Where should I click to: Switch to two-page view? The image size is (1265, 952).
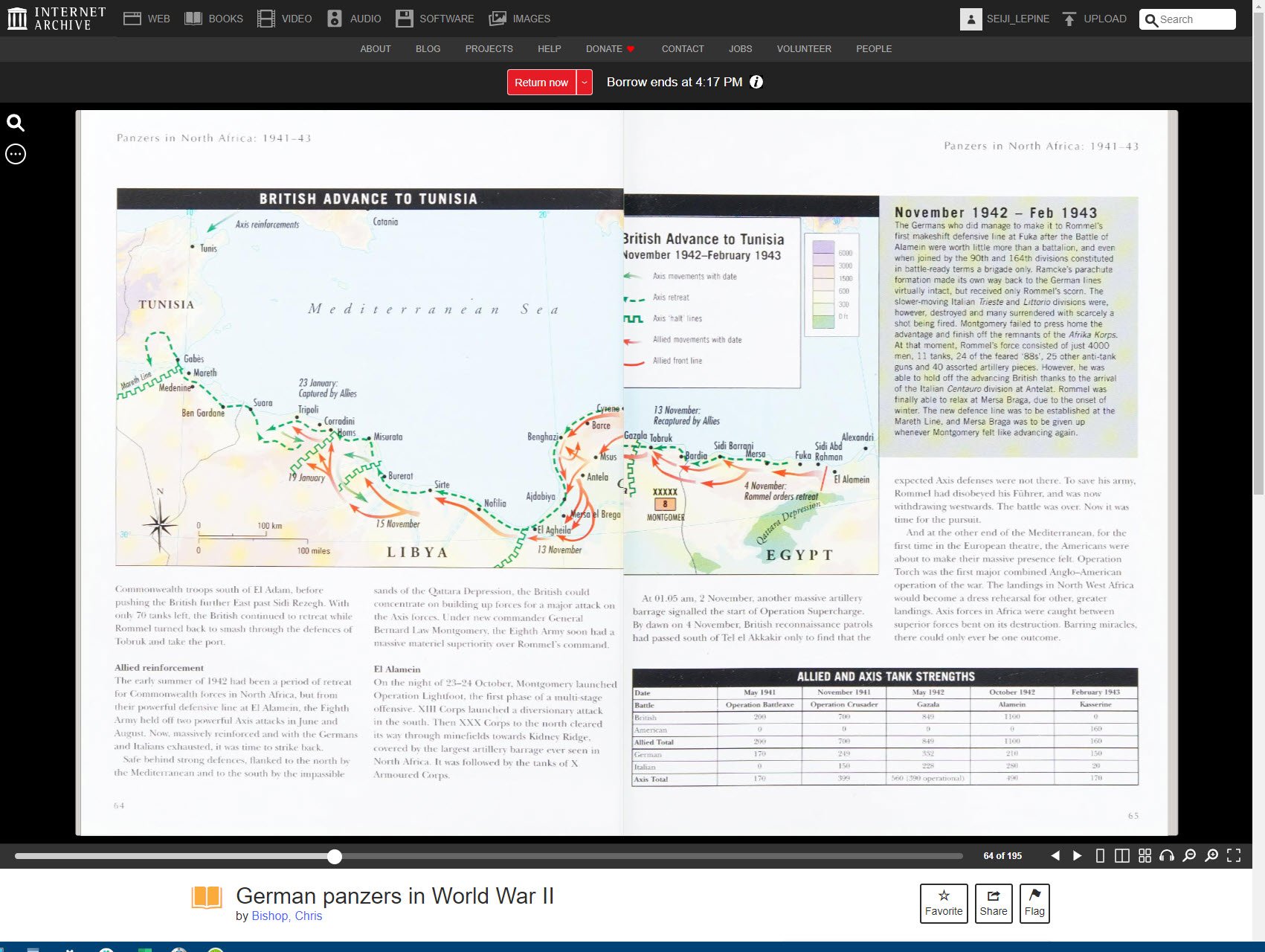(1122, 856)
